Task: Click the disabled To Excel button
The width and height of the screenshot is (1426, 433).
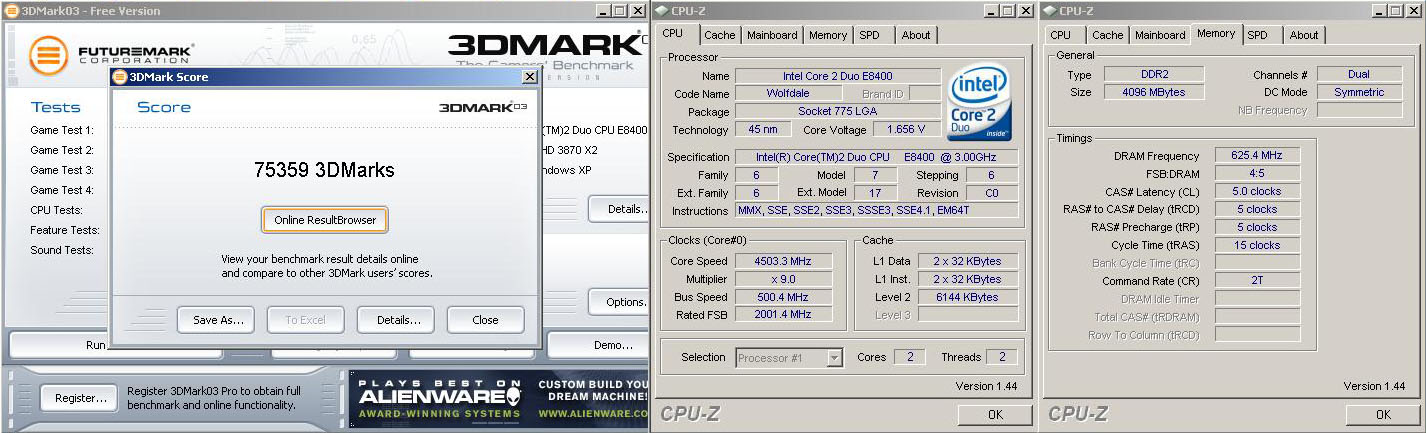Action: pyautogui.click(x=306, y=320)
